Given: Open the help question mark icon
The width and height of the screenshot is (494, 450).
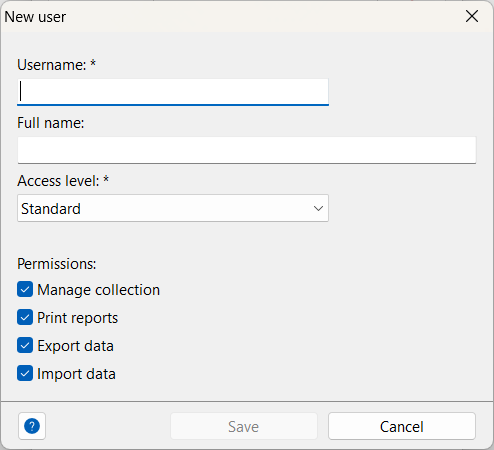Looking at the screenshot, I should [x=32, y=426].
